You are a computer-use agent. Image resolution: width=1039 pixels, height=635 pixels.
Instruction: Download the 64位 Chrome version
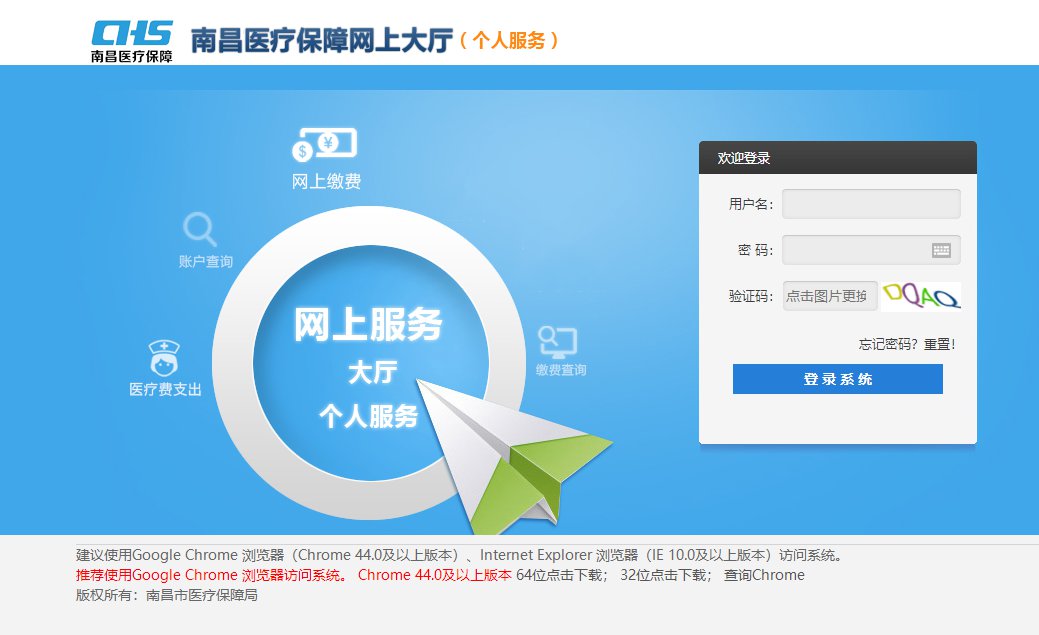pyautogui.click(x=562, y=575)
